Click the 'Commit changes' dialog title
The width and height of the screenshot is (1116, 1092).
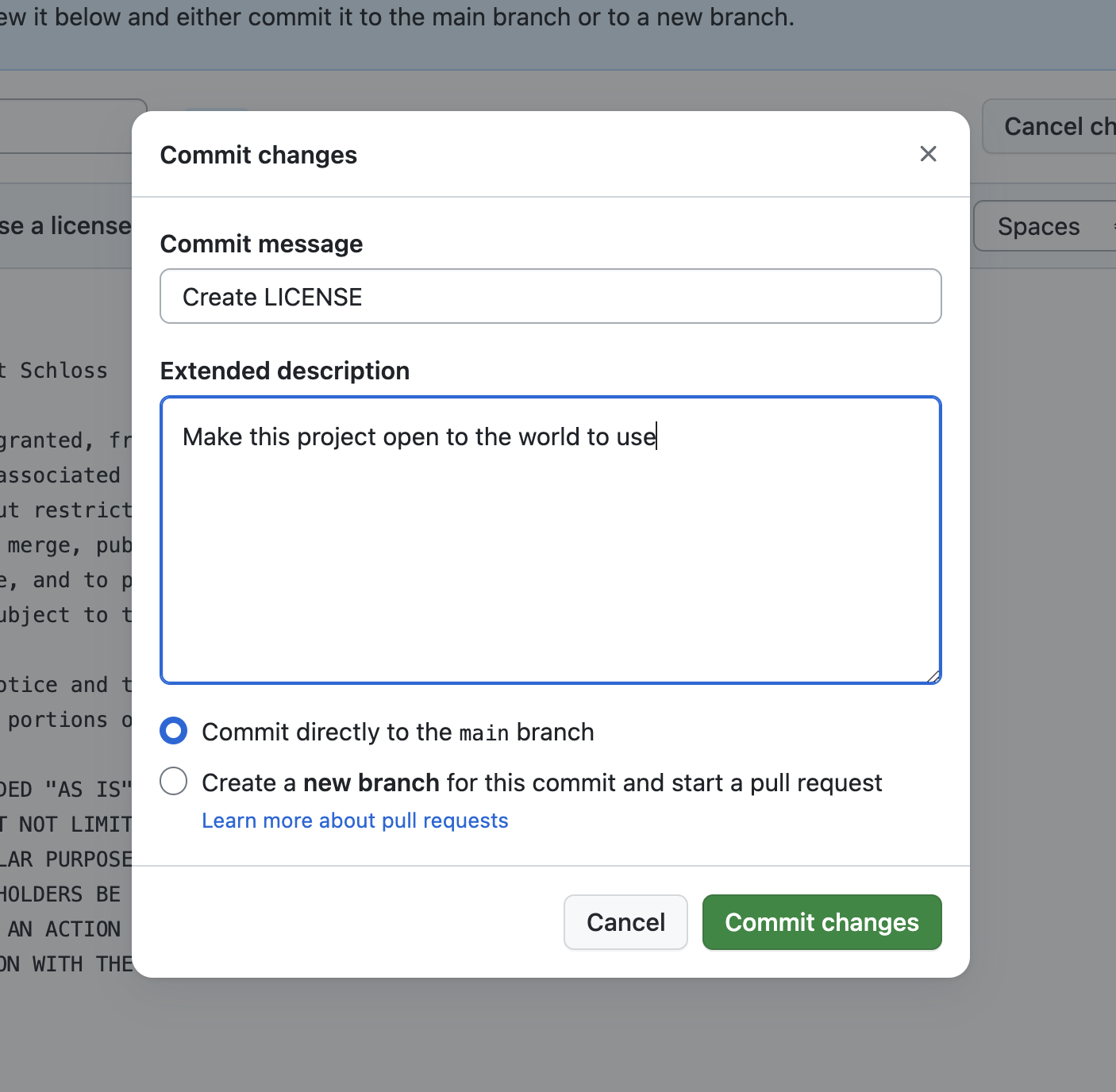258,155
